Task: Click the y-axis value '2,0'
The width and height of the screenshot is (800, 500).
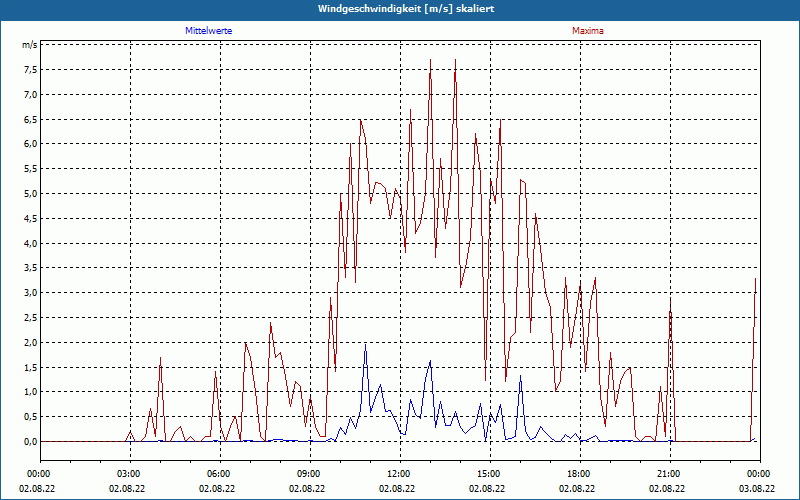Action: (x=31, y=342)
